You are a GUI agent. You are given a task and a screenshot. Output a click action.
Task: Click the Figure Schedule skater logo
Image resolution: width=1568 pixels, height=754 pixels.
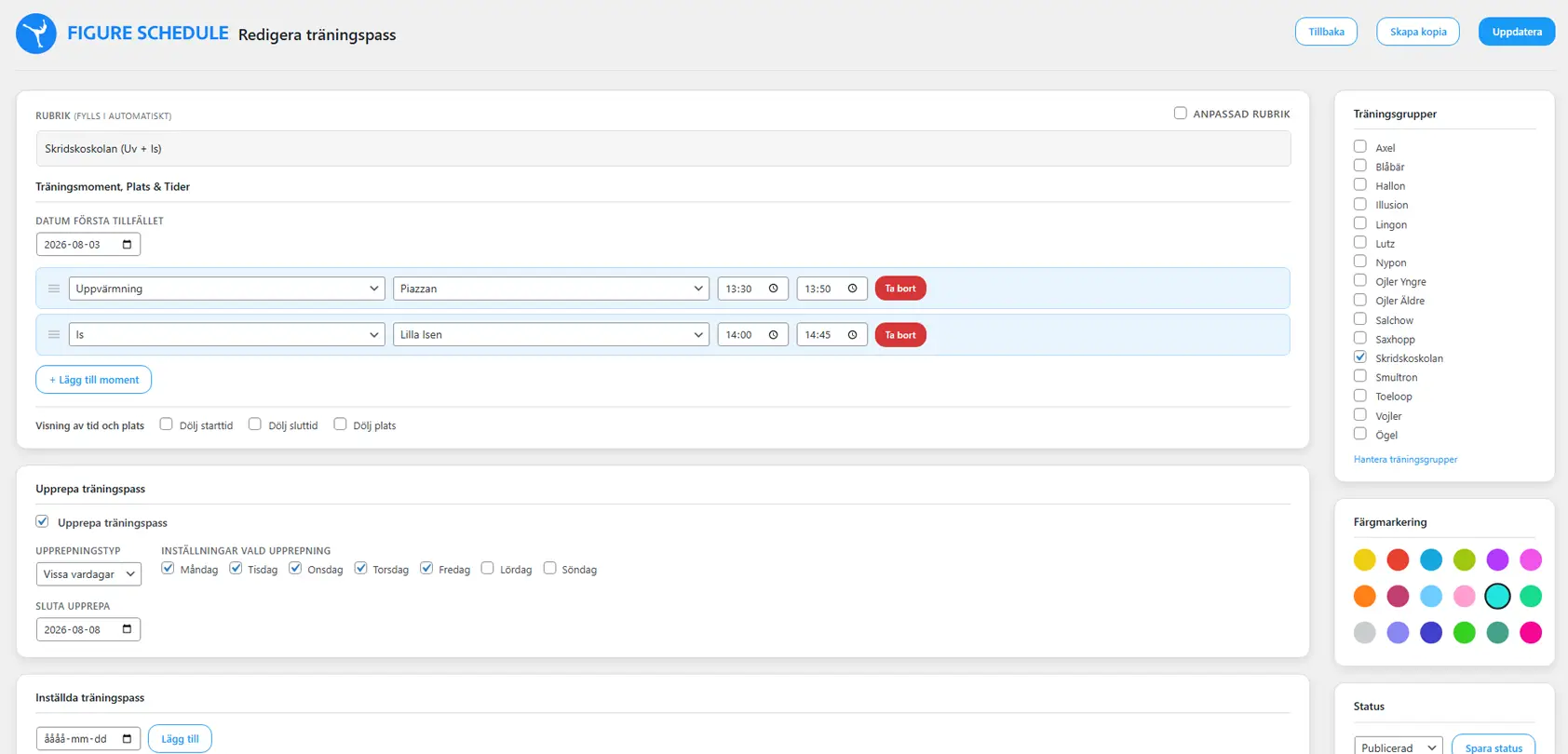[36, 34]
